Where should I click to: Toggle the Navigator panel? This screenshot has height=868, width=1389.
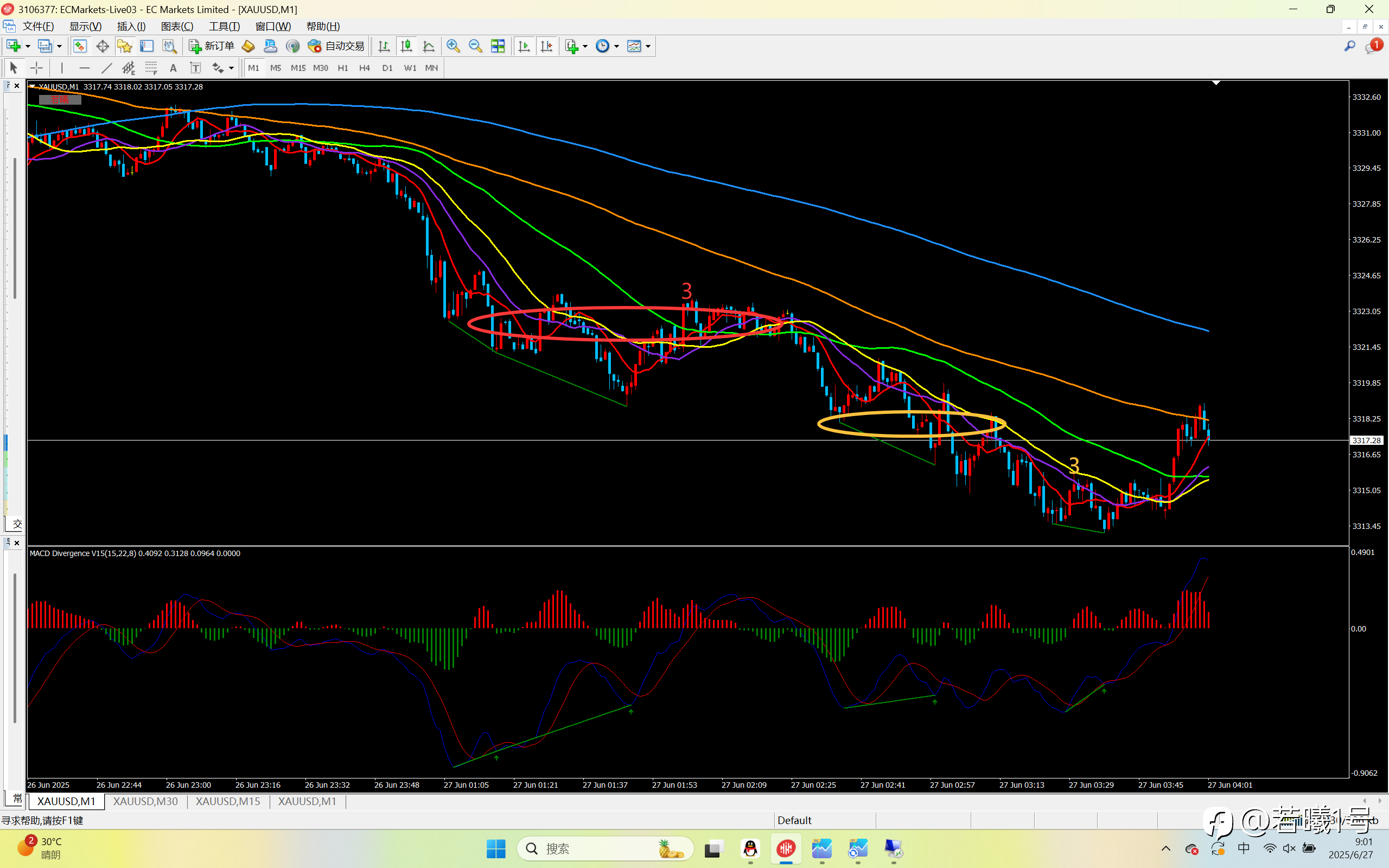[124, 46]
